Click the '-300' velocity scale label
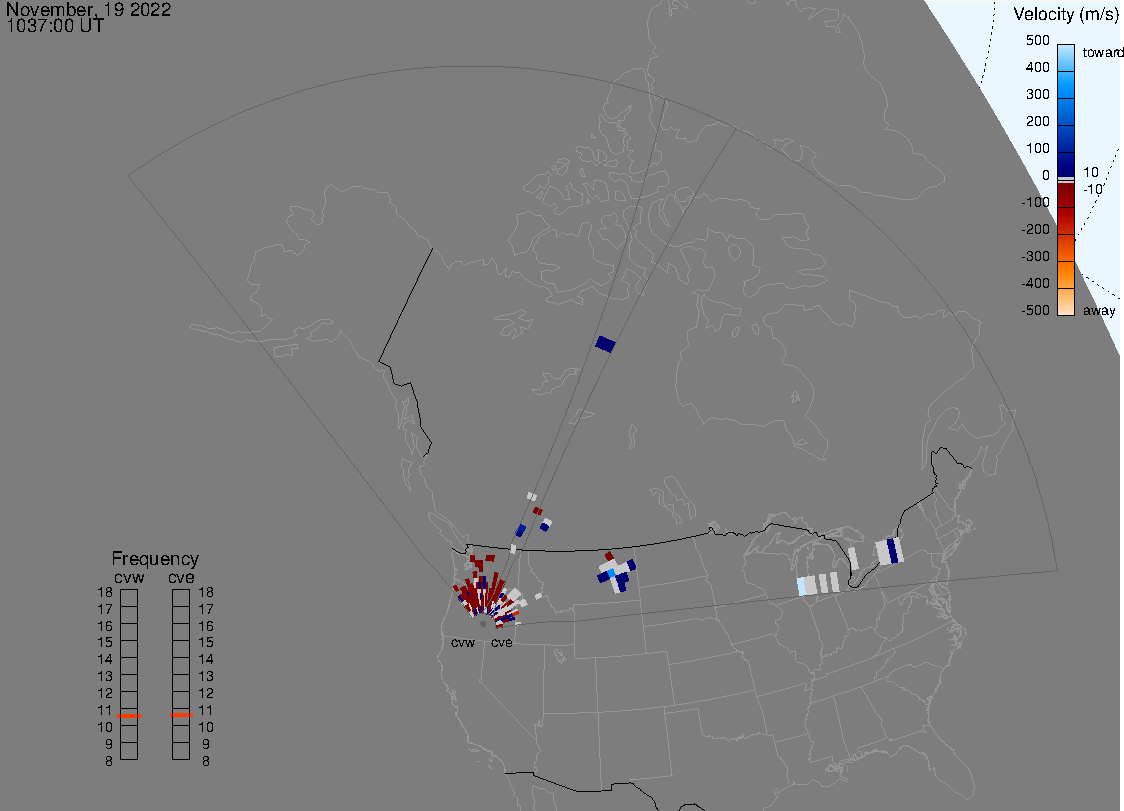The height and width of the screenshot is (811, 1124). coord(1035,257)
